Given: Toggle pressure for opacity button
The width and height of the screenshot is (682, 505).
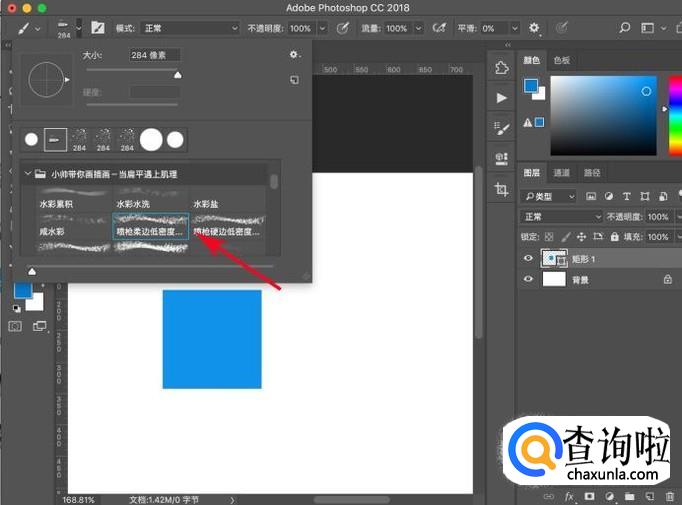Looking at the screenshot, I should coord(343,28).
